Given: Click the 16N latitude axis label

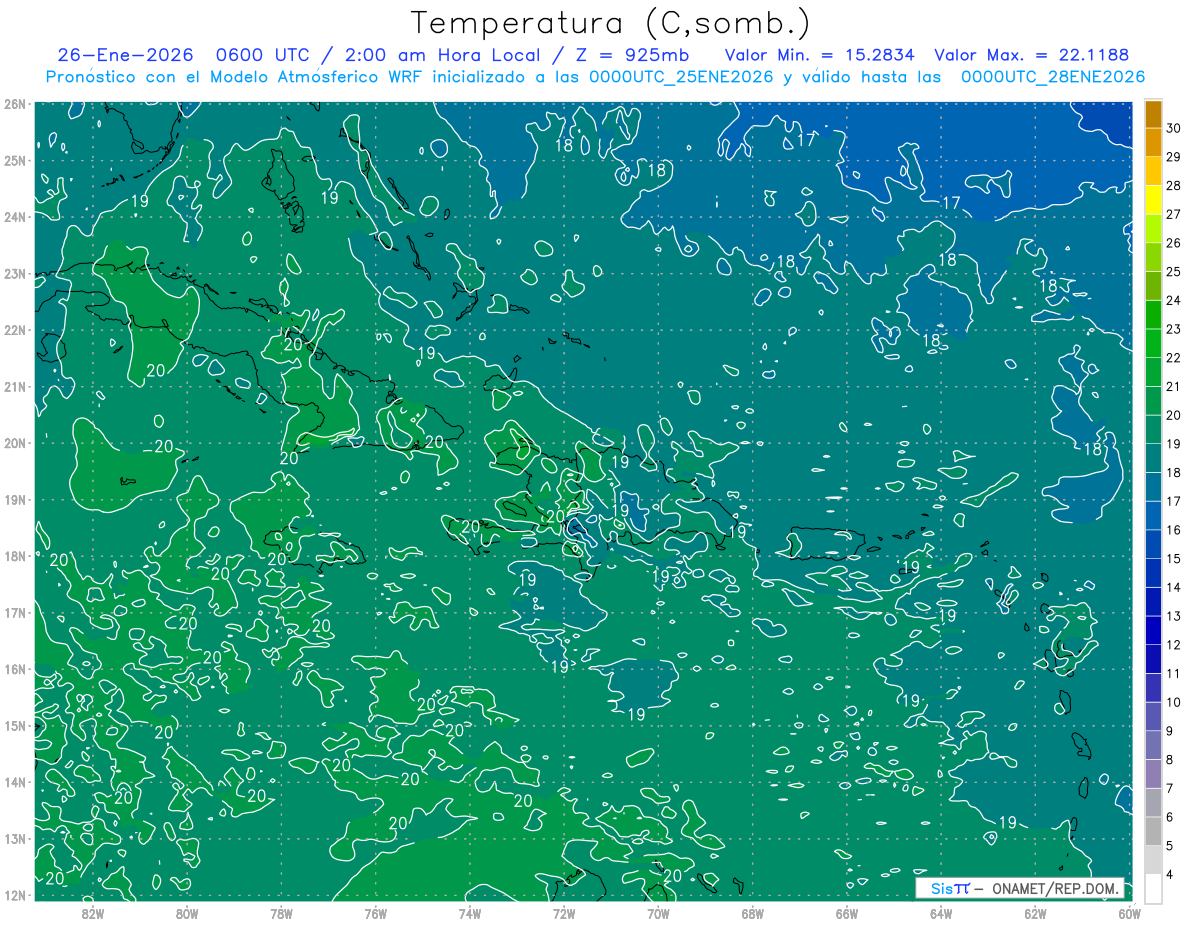Looking at the screenshot, I should click(15, 669).
